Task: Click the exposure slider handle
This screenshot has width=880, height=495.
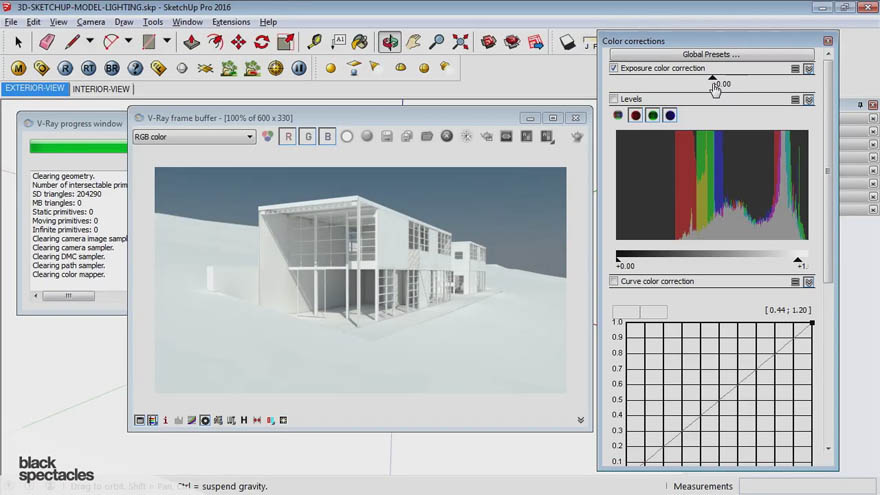Action: tap(712, 77)
